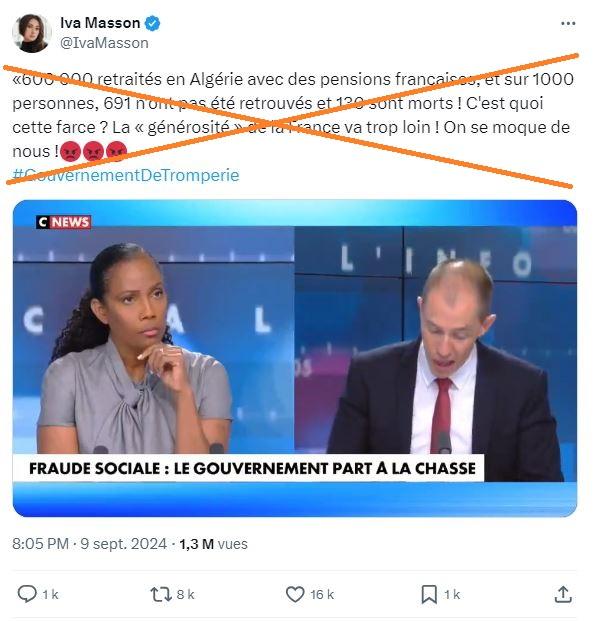Open the @IvaMasson handle link

[x=105, y=43]
